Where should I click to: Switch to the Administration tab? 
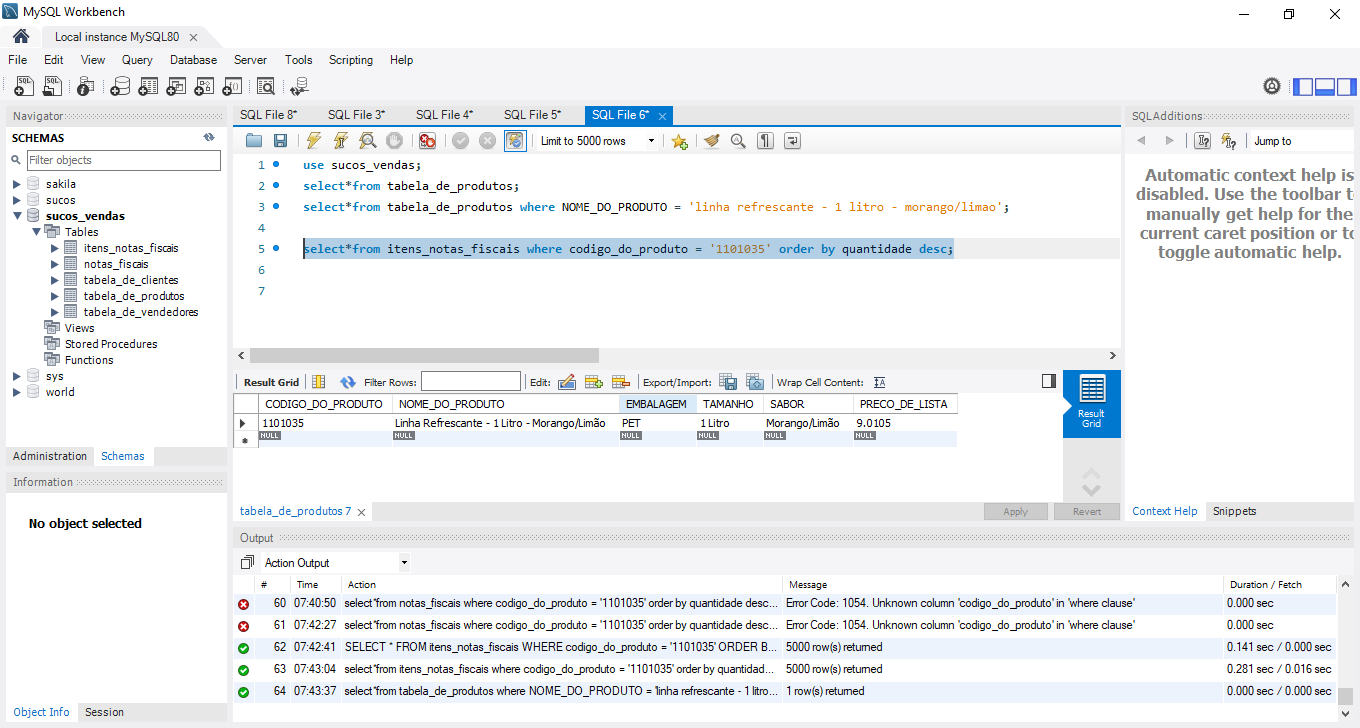pyautogui.click(x=50, y=456)
